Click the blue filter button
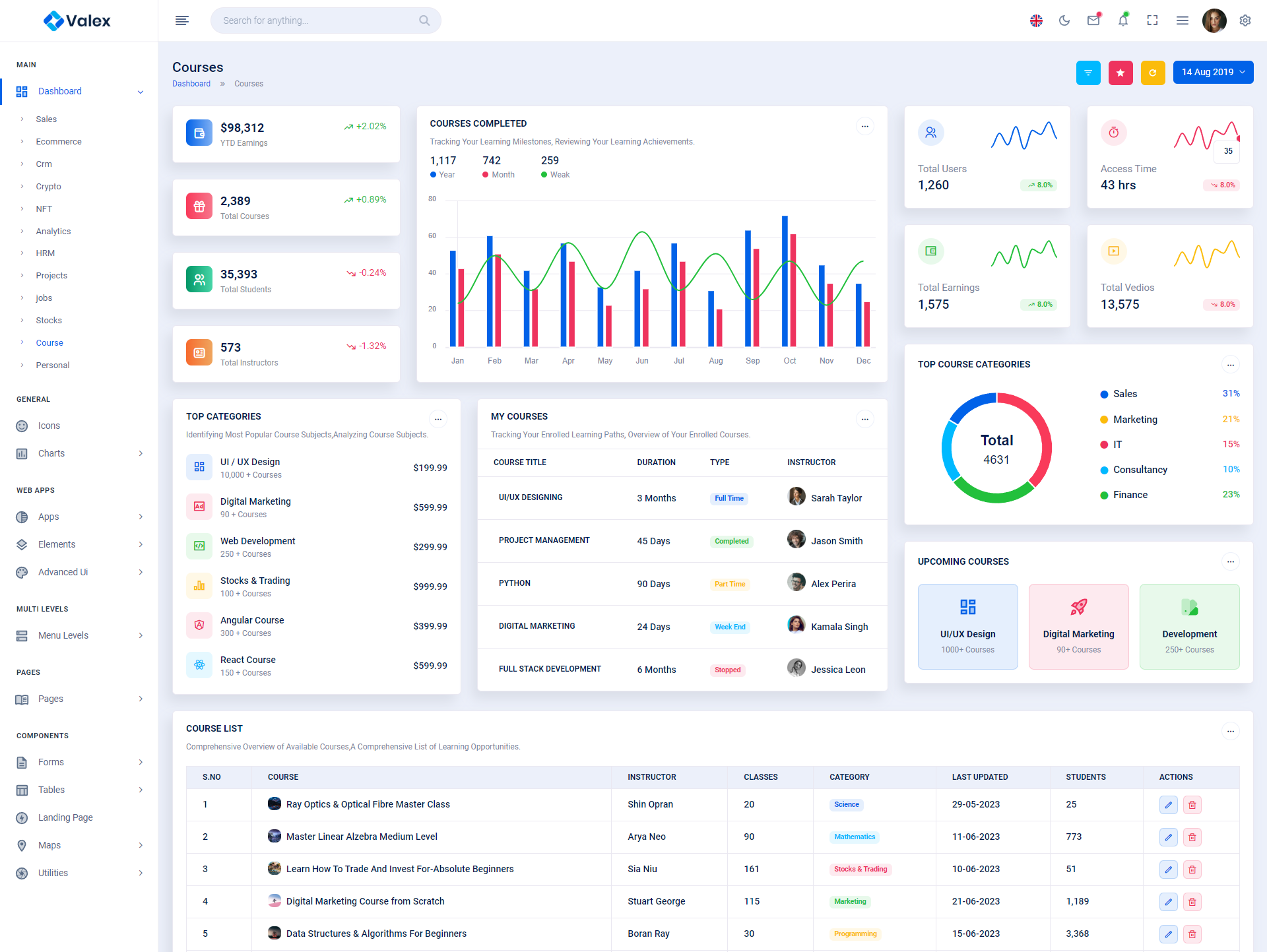Image resolution: width=1267 pixels, height=952 pixels. pyautogui.click(x=1088, y=73)
